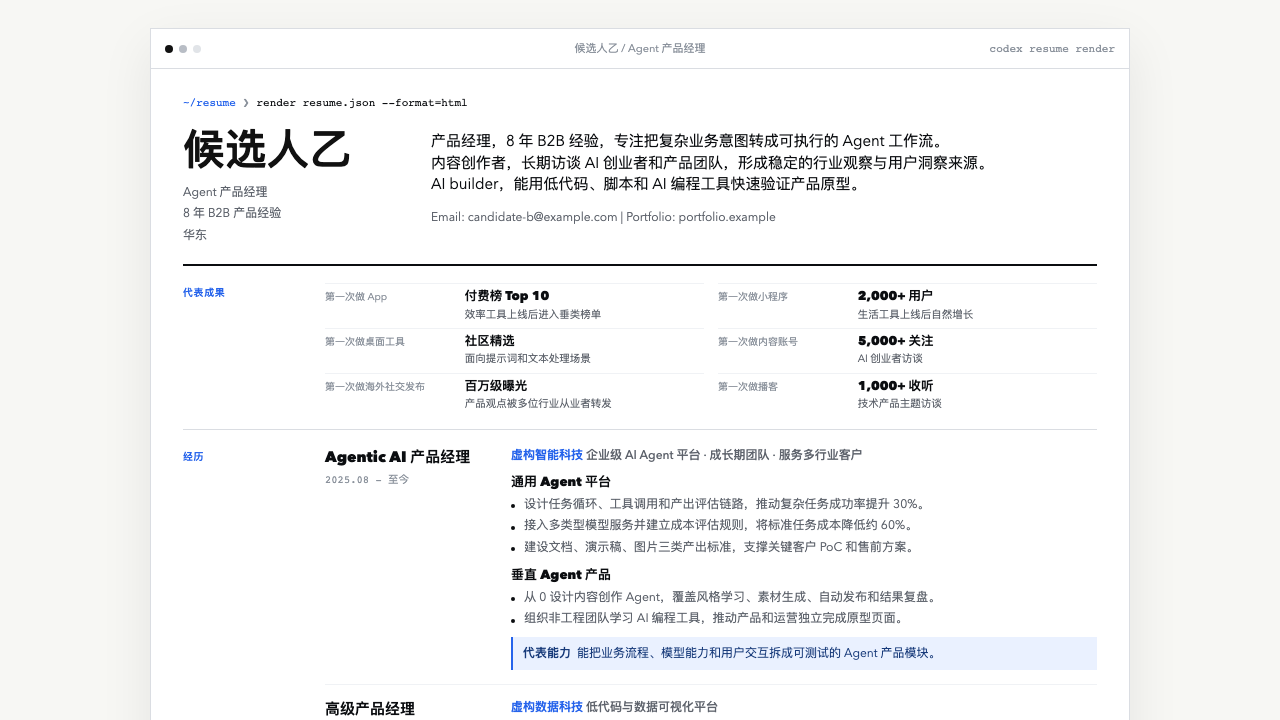Click the '付费榜 Top 10' achievement
The width and height of the screenshot is (1280, 720).
click(507, 296)
